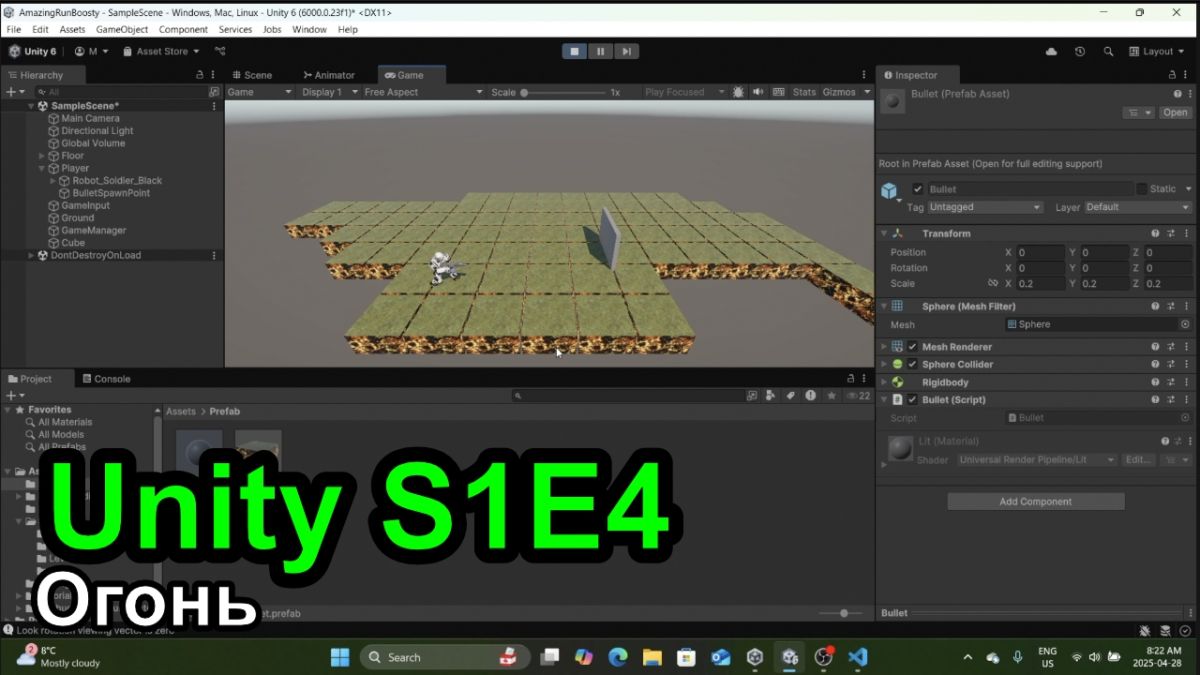Open the Tag dropdown showing Untagged
1200x675 pixels.
tap(985, 207)
